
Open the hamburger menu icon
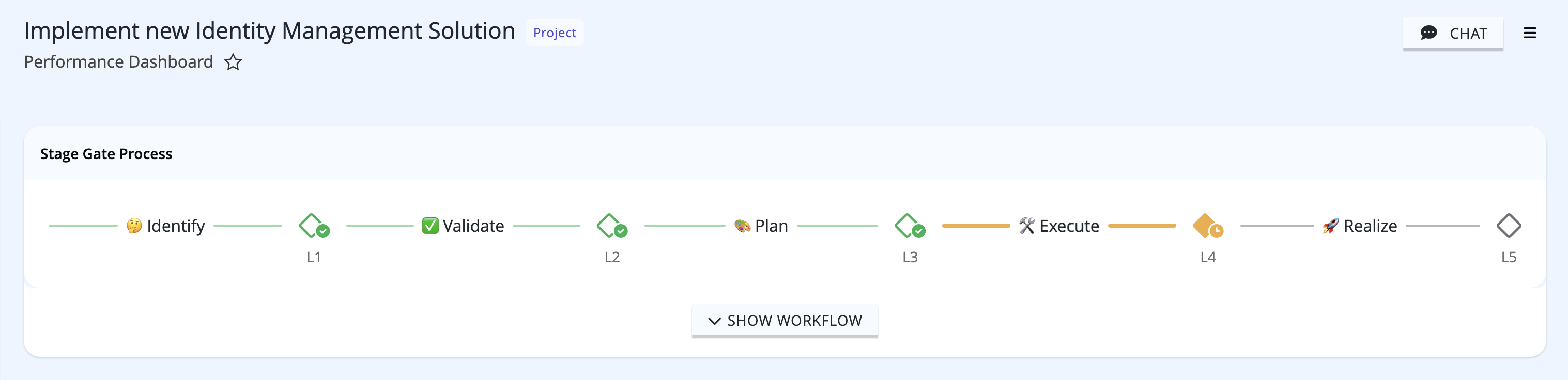point(1530,34)
